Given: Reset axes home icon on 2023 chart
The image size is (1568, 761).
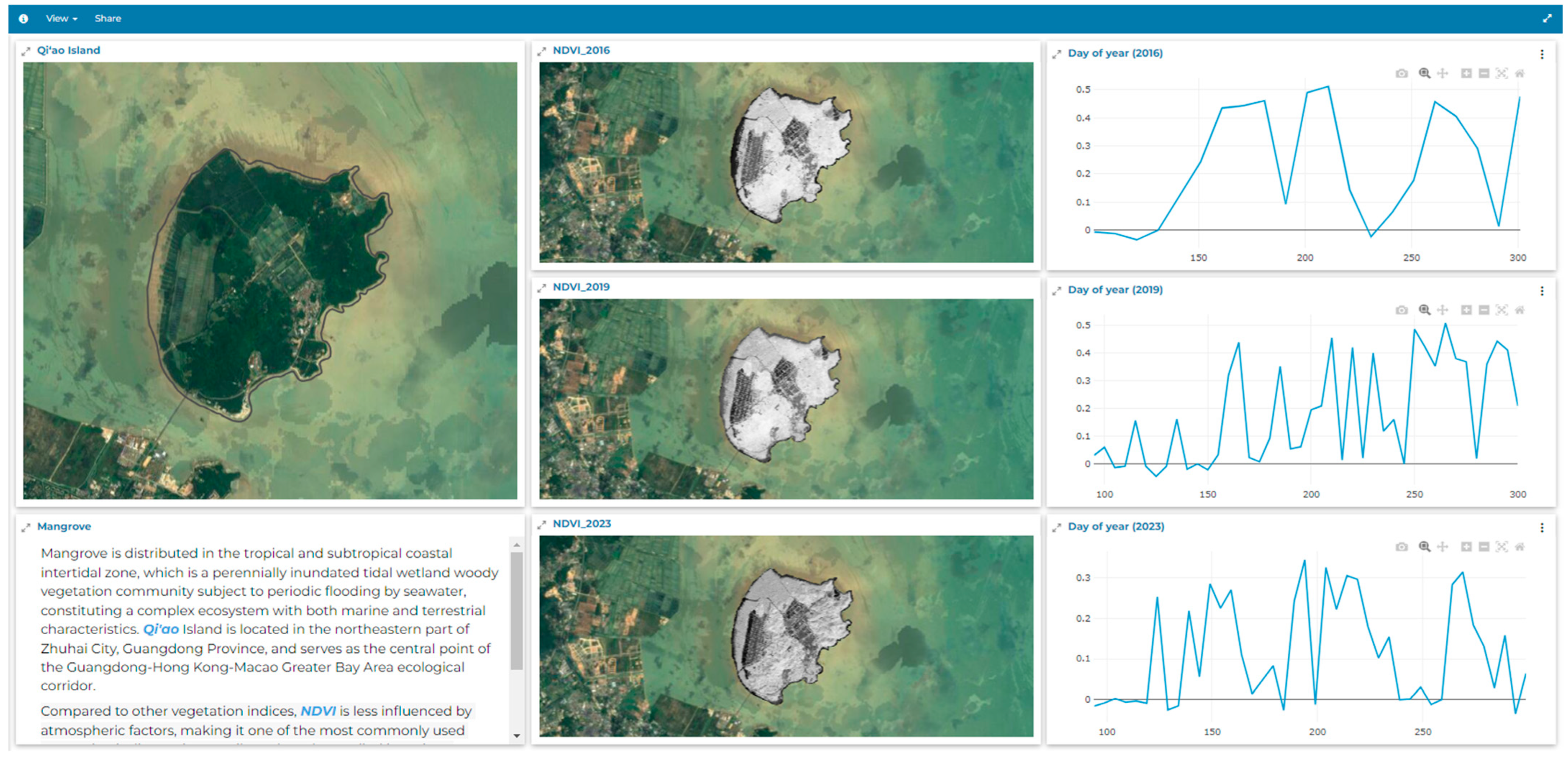Looking at the screenshot, I should (x=1519, y=547).
